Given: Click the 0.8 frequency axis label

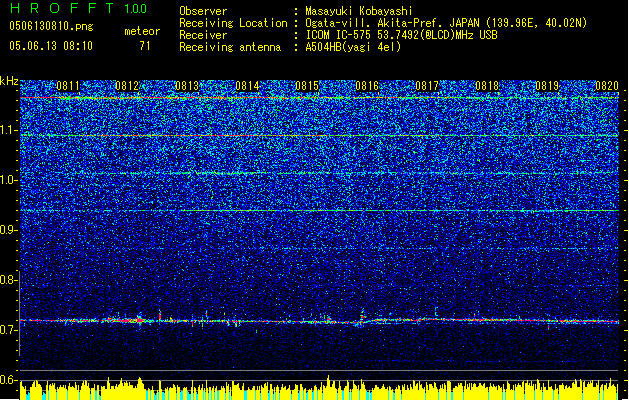Looking at the screenshot, I should (8, 280).
